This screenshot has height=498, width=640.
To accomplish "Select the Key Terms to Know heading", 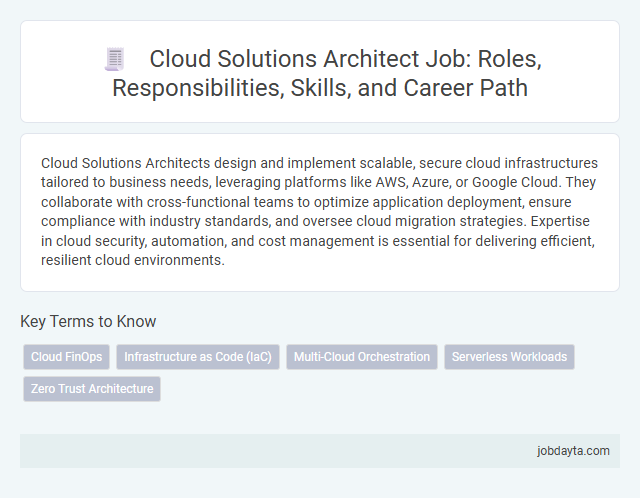I will [88, 321].
